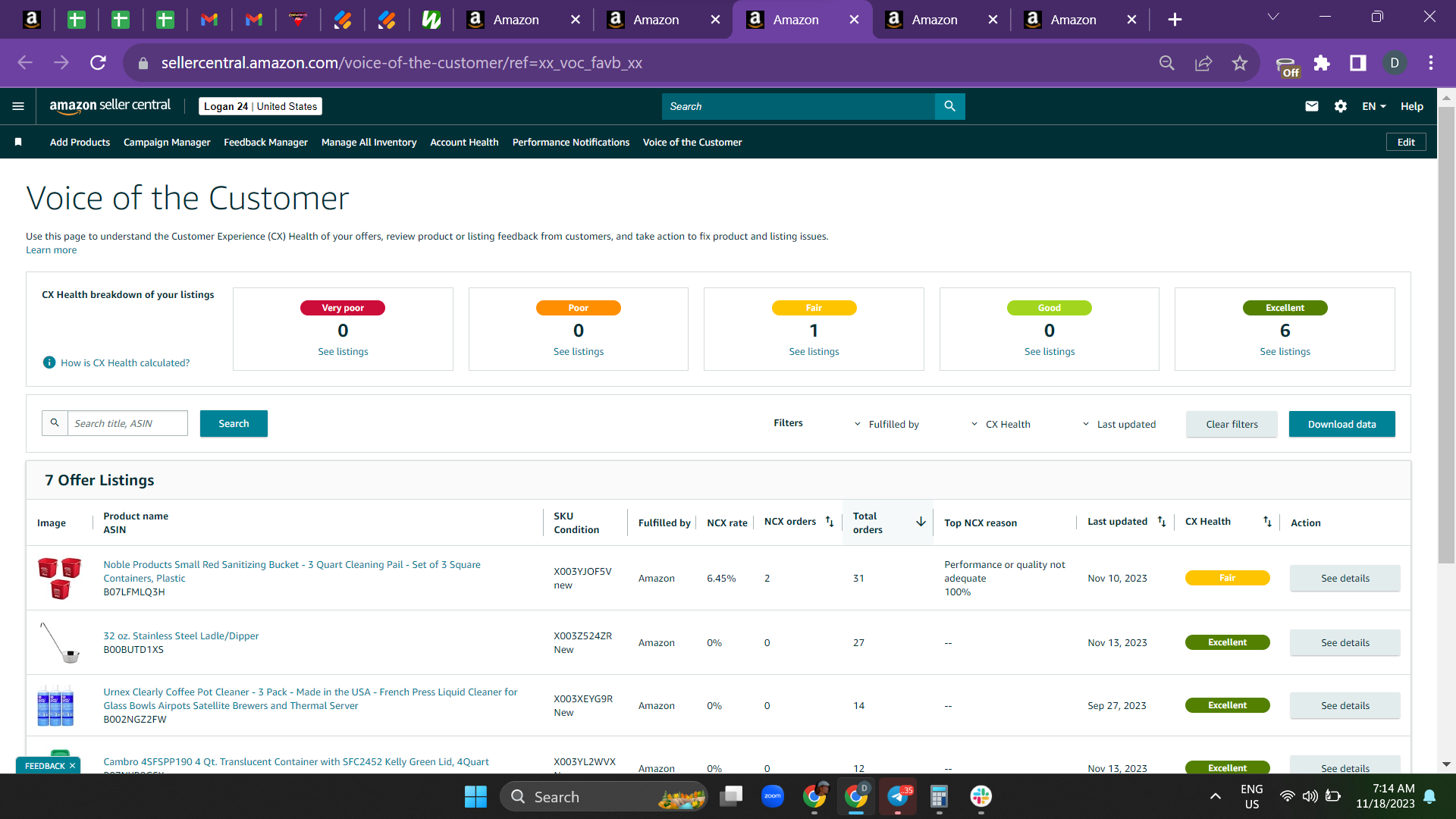Viewport: 1456px width, 819px height.
Task: Click the bookmark icon in the favorites bar
Action: click(18, 142)
